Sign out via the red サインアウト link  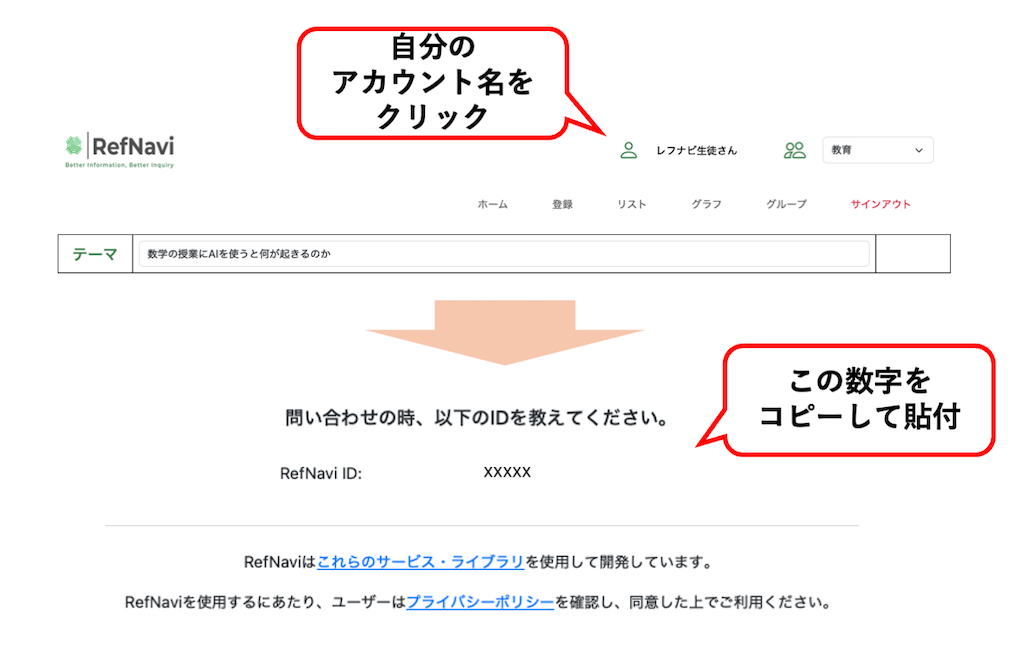(880, 204)
